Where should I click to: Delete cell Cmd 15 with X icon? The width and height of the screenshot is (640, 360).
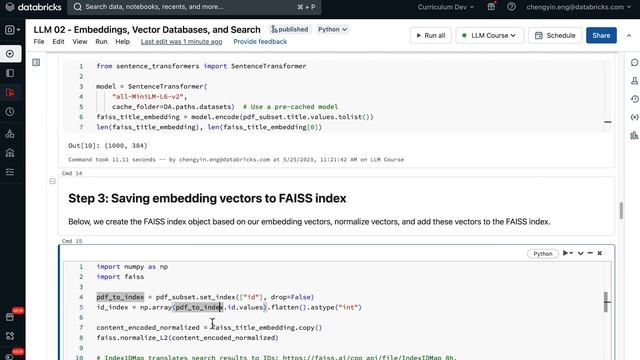(x=600, y=253)
